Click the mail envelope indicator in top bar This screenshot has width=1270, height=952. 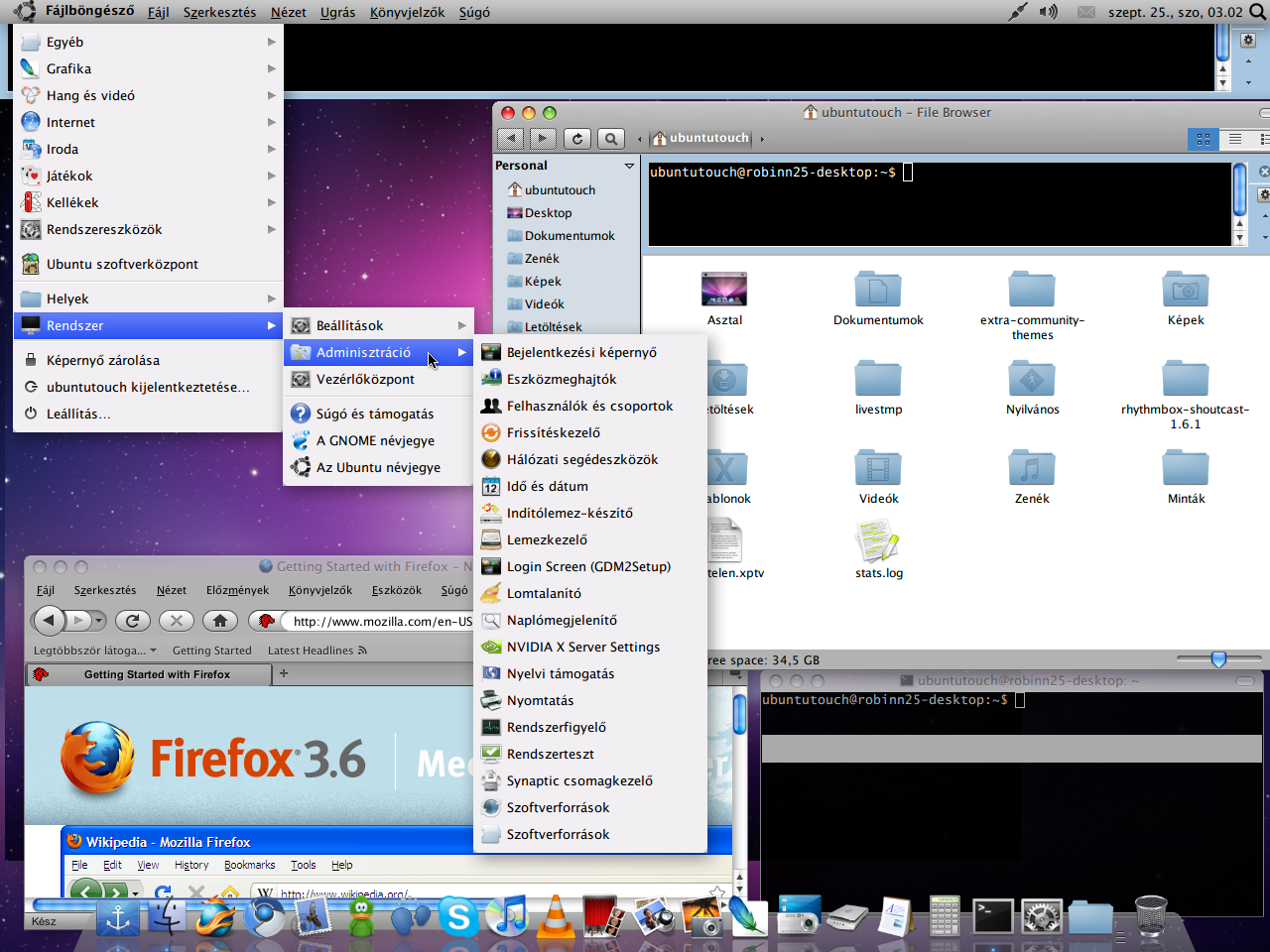click(1086, 12)
